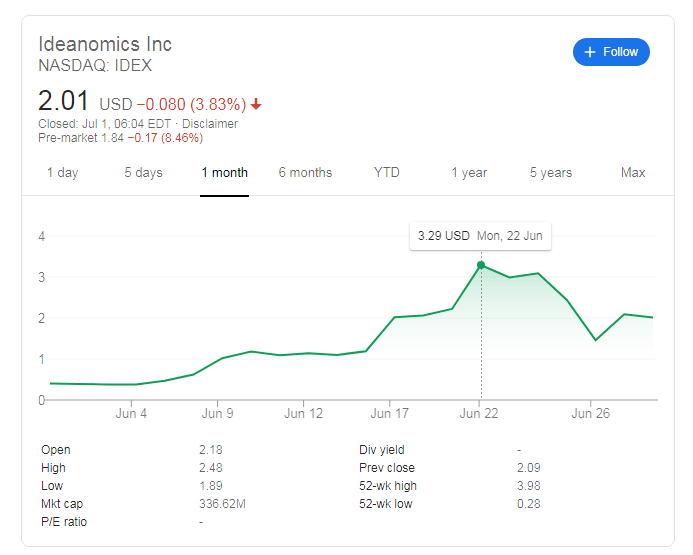The height and width of the screenshot is (555, 693).
Task: Click the NASDAQ: IDEX ticker text
Action: pyautogui.click(x=95, y=66)
